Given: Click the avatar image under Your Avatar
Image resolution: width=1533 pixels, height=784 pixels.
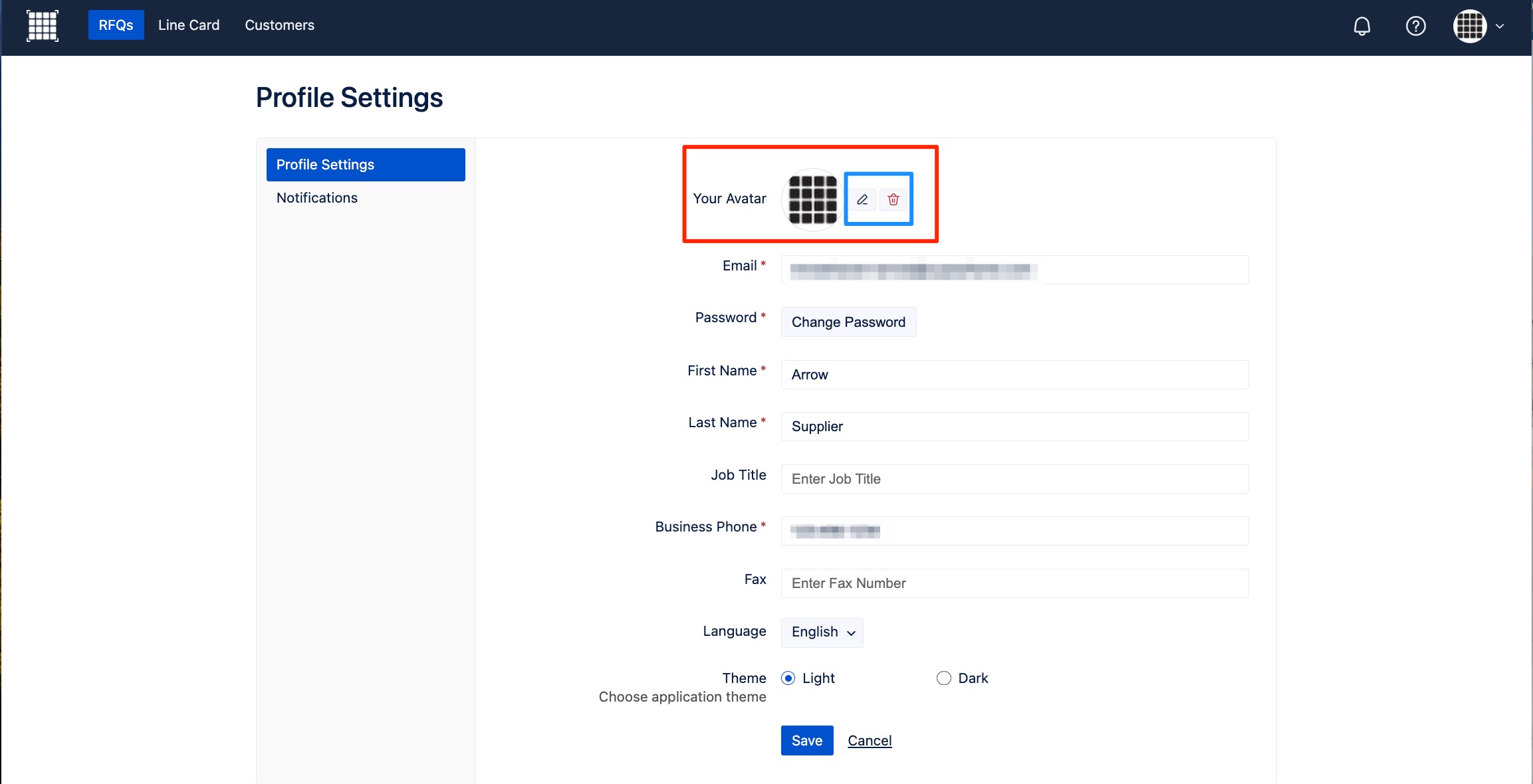Looking at the screenshot, I should (x=812, y=199).
